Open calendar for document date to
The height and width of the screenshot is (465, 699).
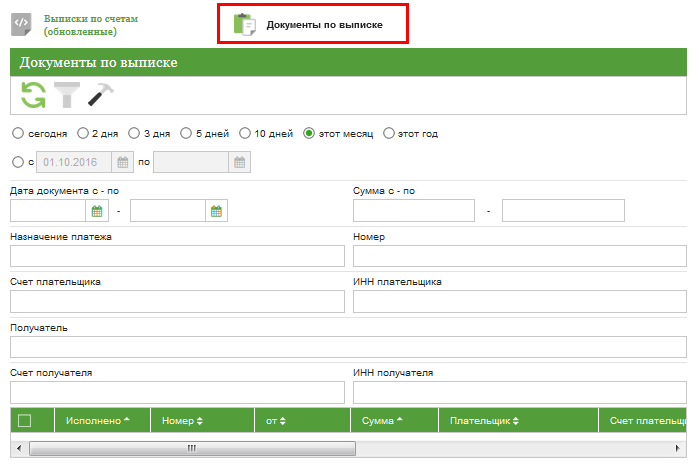pos(217,211)
